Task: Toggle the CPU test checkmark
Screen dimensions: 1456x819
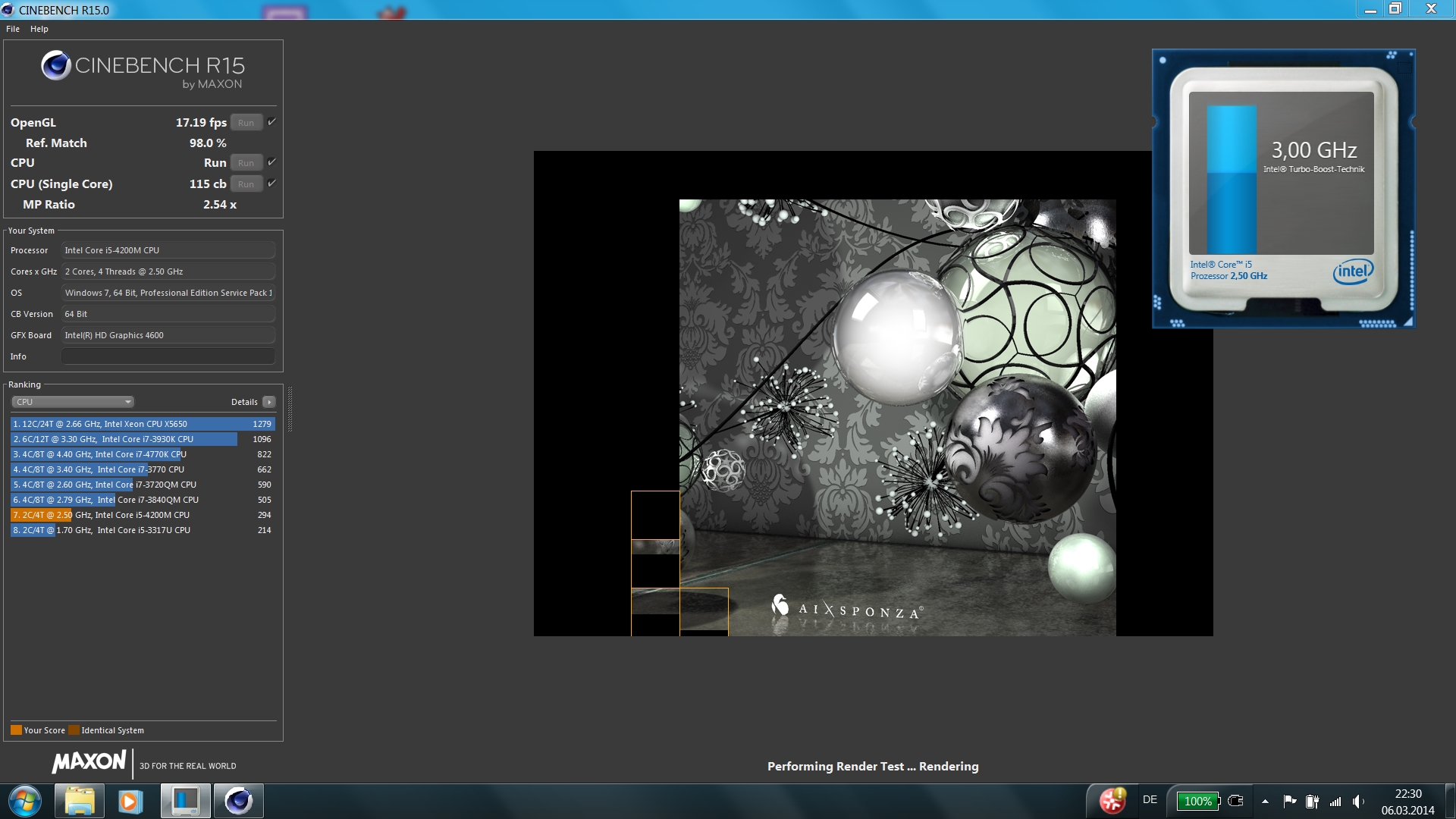Action: click(x=271, y=162)
